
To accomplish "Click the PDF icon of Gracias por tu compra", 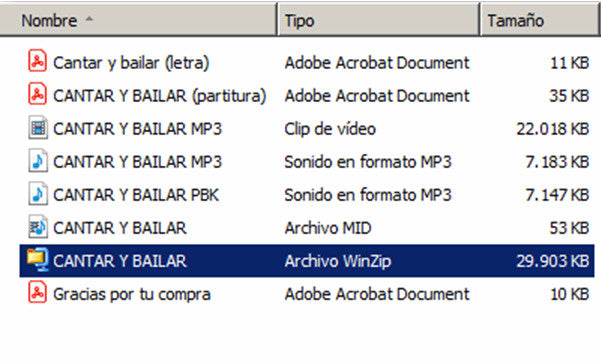I will click(37, 293).
